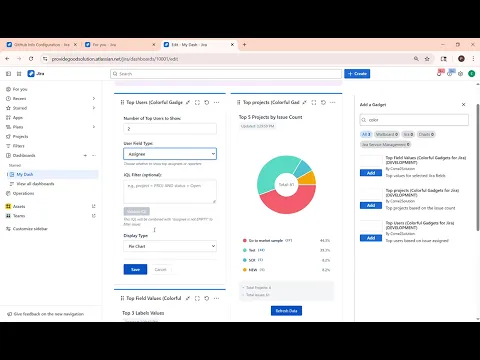
Task: Open the notifications bell icon
Action: pyautogui.click(x=439, y=74)
